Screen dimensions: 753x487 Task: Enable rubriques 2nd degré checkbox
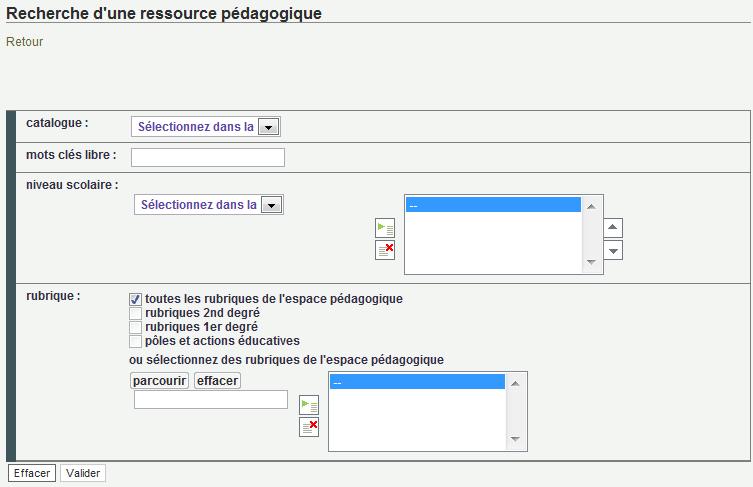135,313
